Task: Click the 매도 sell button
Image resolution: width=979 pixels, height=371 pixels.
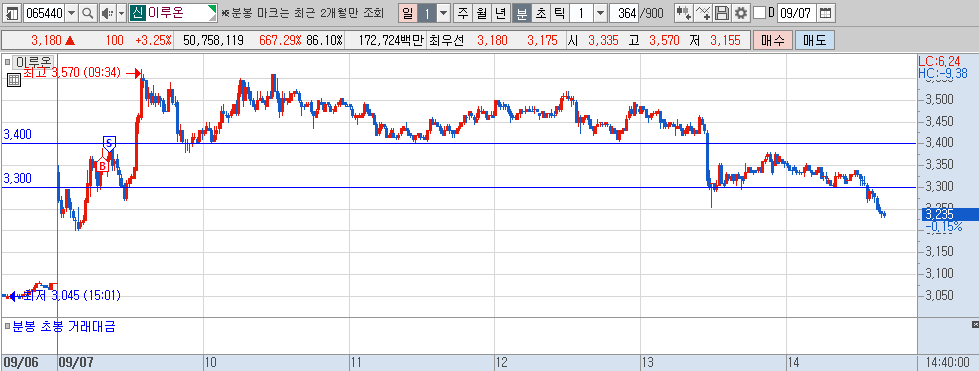Action: pos(814,41)
